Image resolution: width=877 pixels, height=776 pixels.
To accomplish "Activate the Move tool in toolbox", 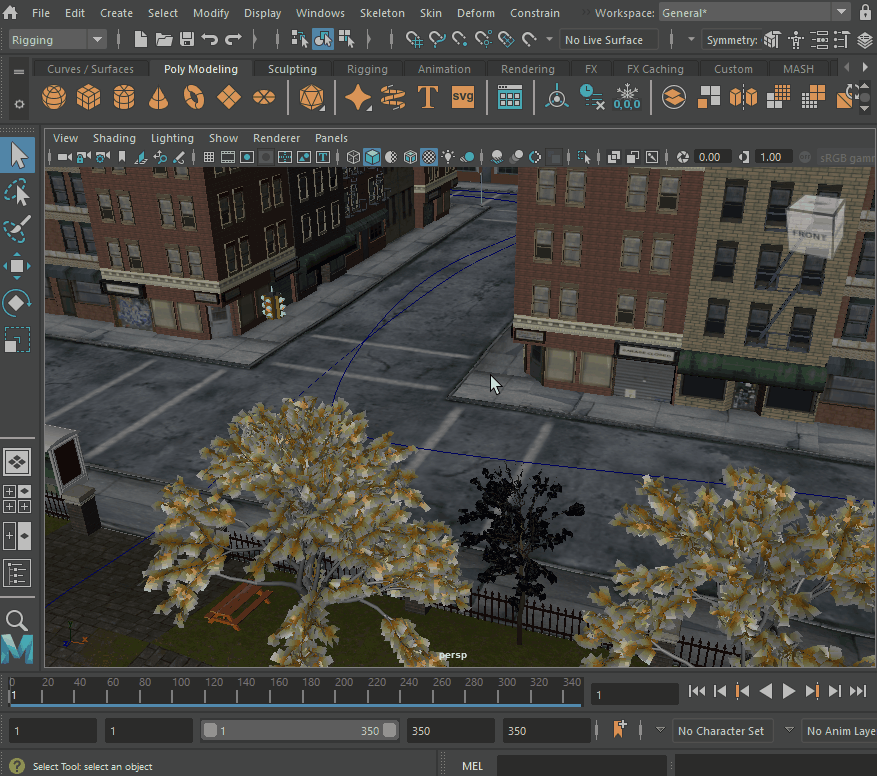I will [18, 265].
